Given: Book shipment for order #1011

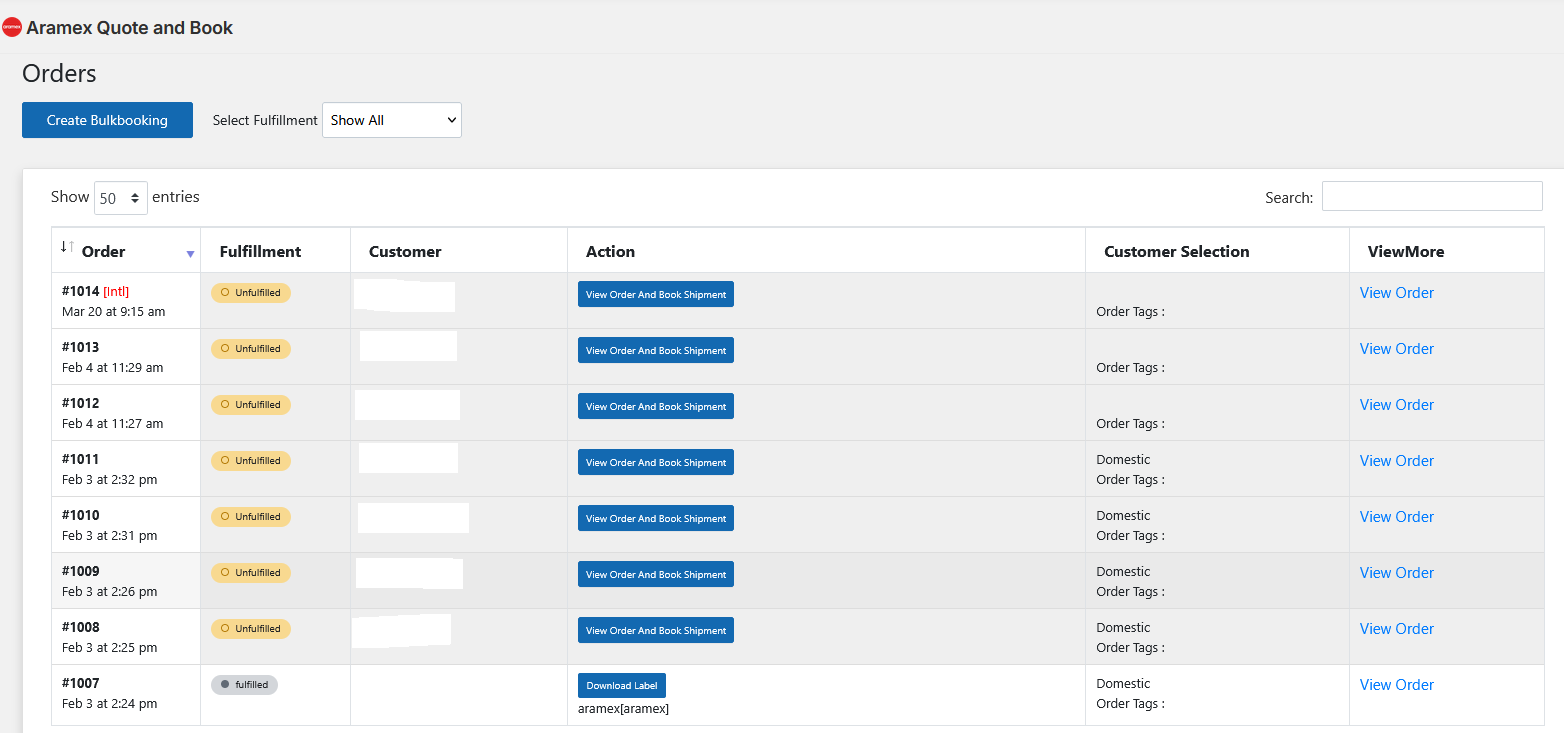Looking at the screenshot, I should 656,462.
